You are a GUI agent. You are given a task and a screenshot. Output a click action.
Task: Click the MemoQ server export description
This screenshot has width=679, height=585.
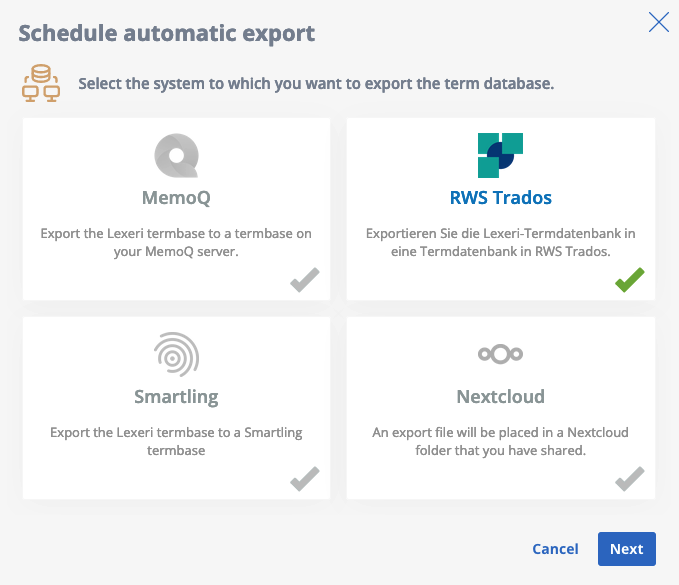click(x=176, y=242)
